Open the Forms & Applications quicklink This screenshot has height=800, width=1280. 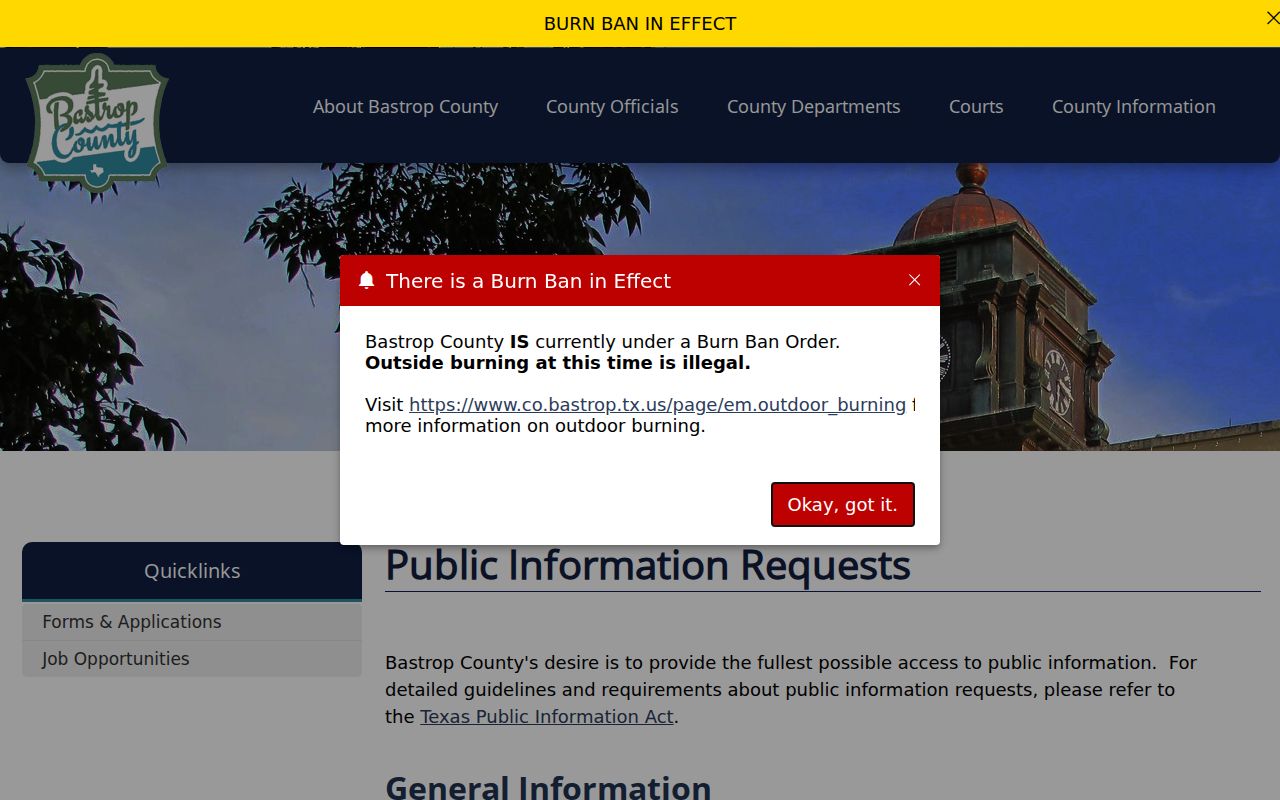coord(192,622)
